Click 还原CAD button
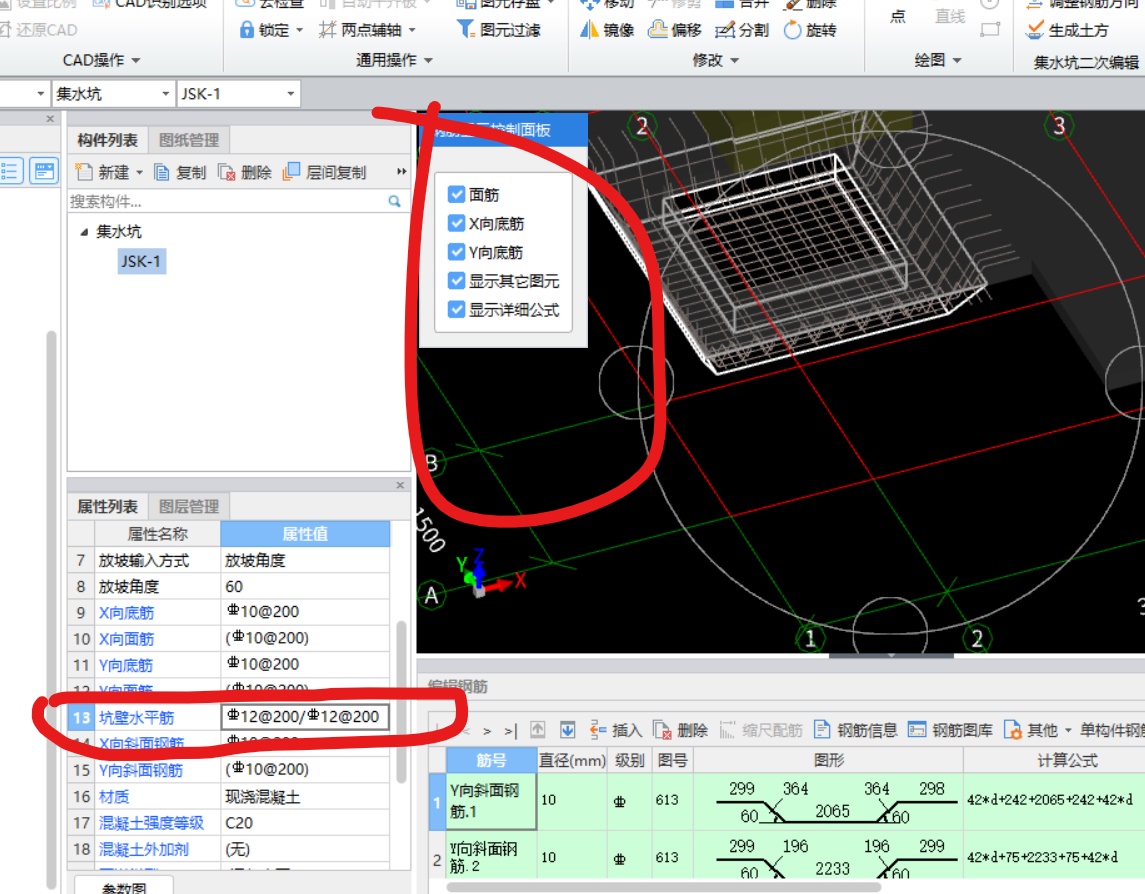The image size is (1145, 894). point(39,30)
